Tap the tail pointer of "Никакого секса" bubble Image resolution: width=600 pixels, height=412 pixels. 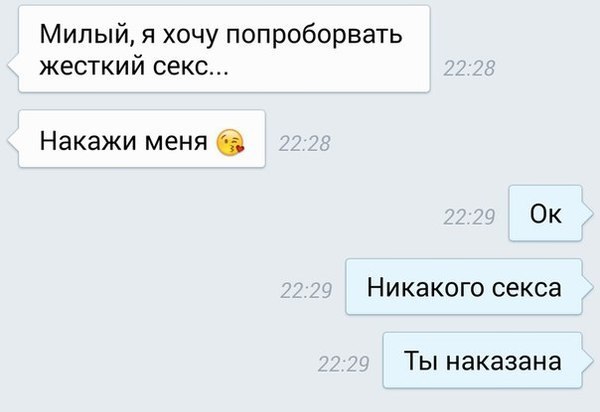(588, 287)
